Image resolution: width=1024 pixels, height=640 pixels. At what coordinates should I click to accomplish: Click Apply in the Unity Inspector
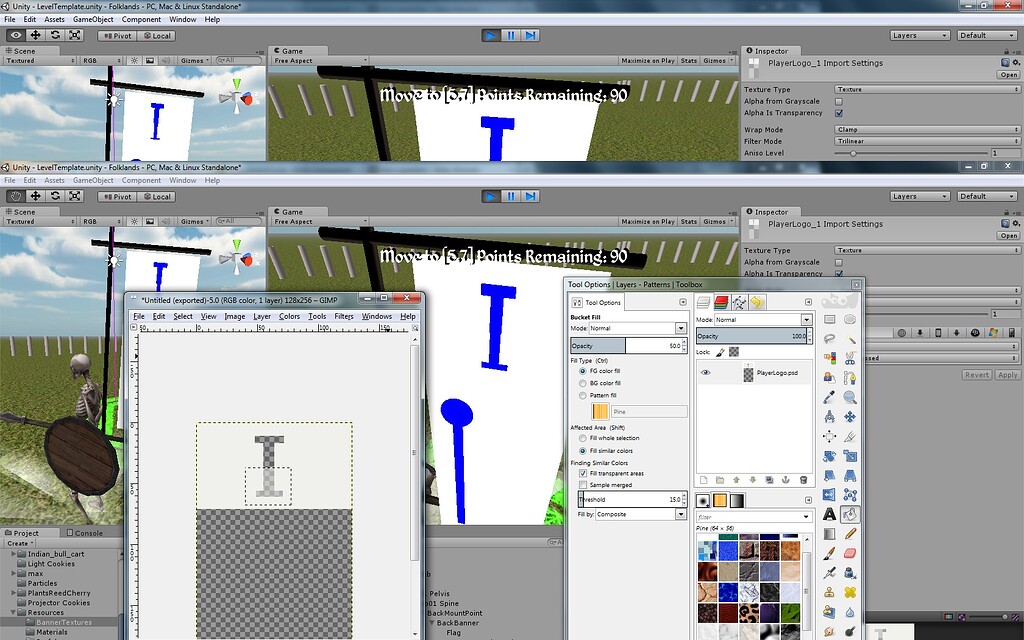(1007, 374)
